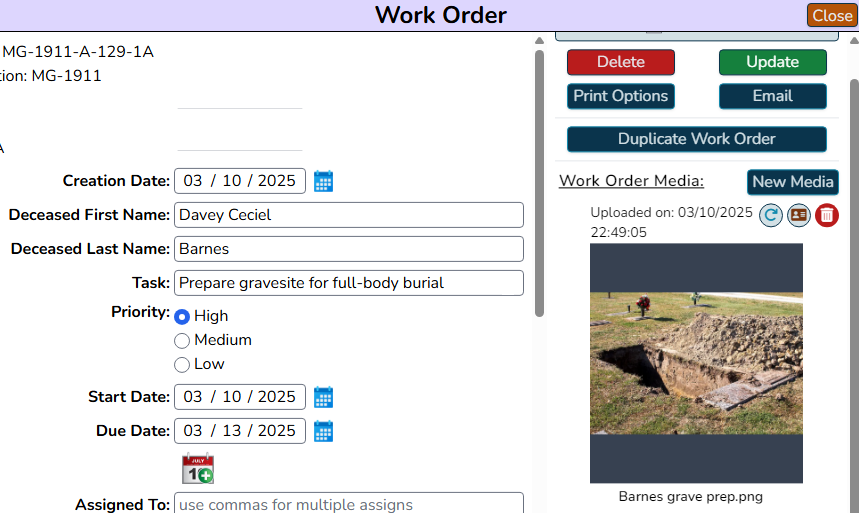859x513 pixels.
Task: Click the Print Options button
Action: point(621,96)
